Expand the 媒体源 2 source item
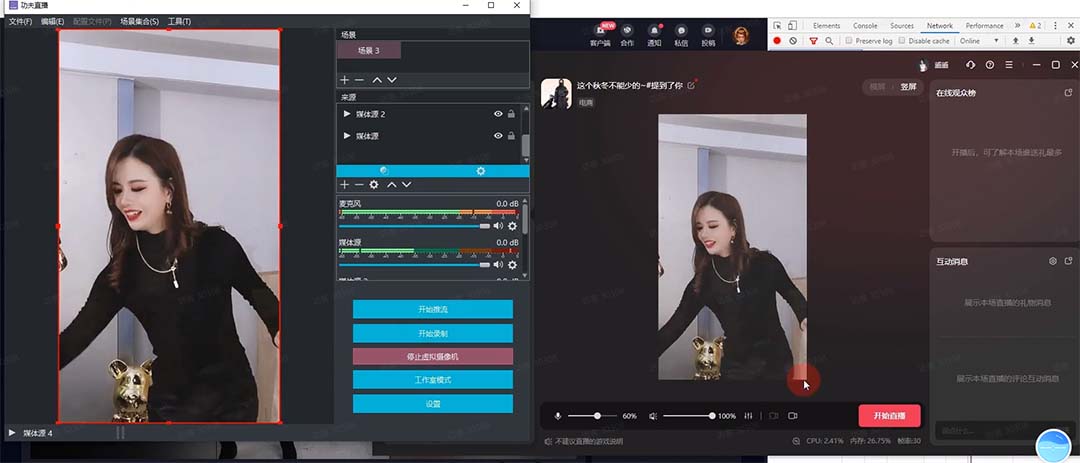Image resolution: width=1080 pixels, height=463 pixels. coord(347,114)
